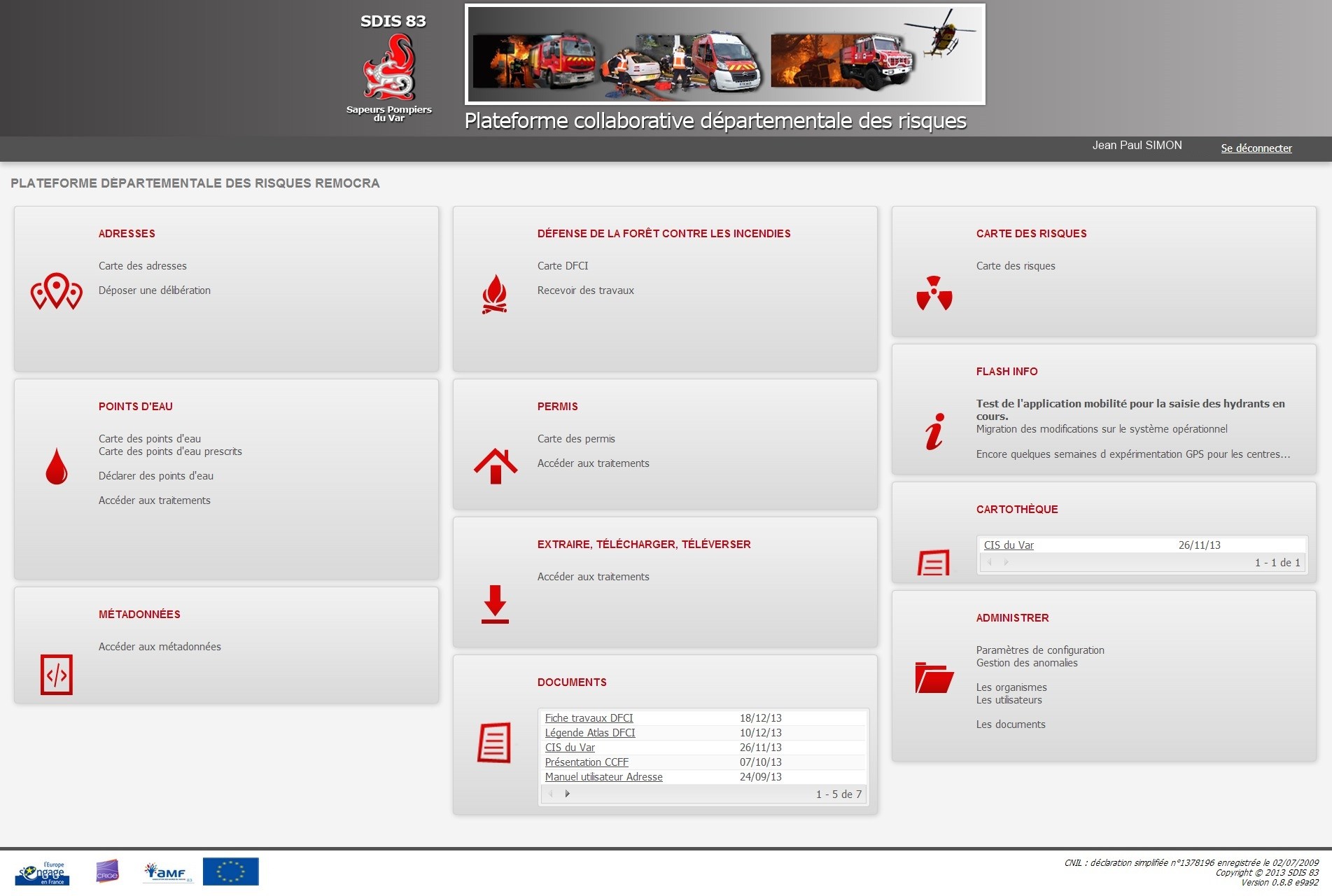Open the Métadonnées code icon
This screenshot has width=1332, height=896.
pyautogui.click(x=57, y=675)
